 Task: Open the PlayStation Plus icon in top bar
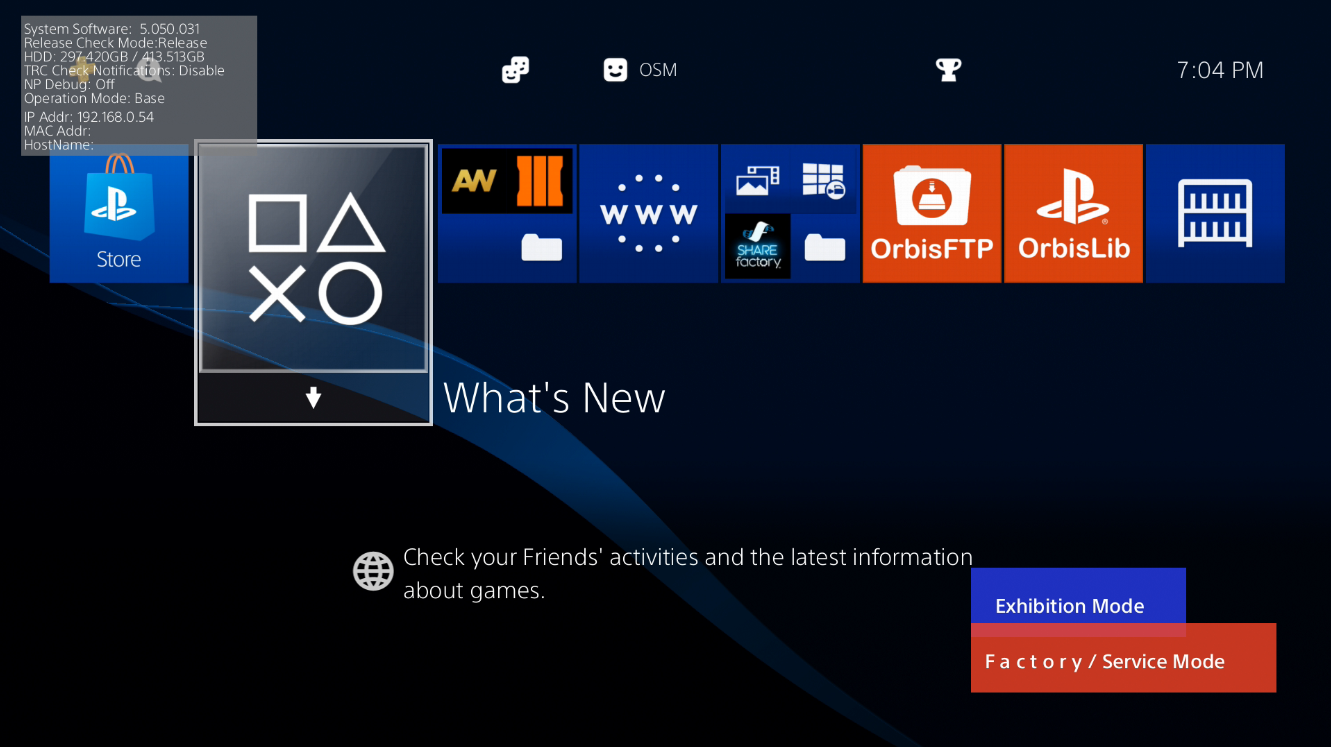point(83,70)
